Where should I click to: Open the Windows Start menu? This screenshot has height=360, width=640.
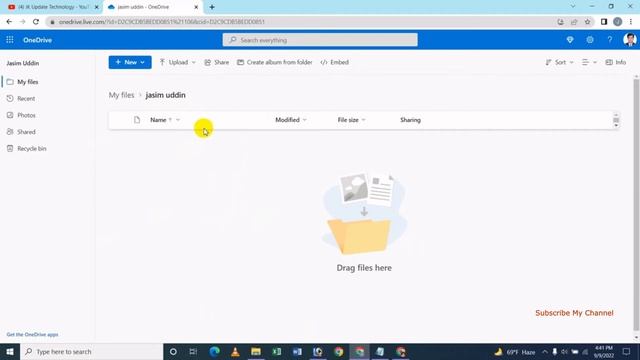[x=10, y=351]
